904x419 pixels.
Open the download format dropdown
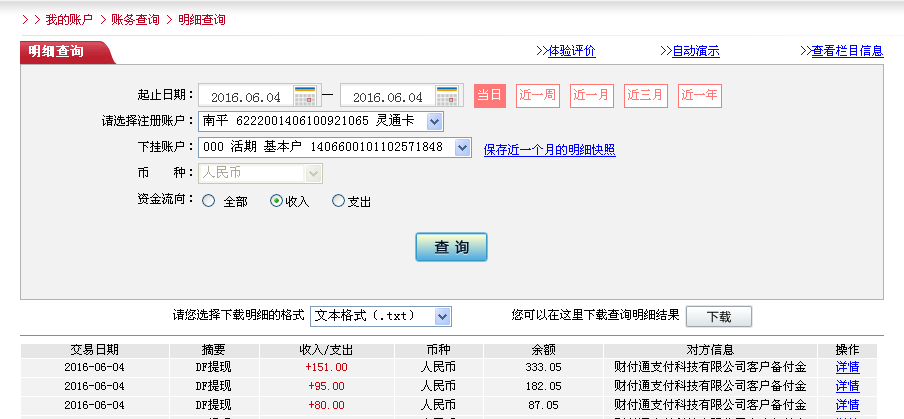click(x=442, y=316)
